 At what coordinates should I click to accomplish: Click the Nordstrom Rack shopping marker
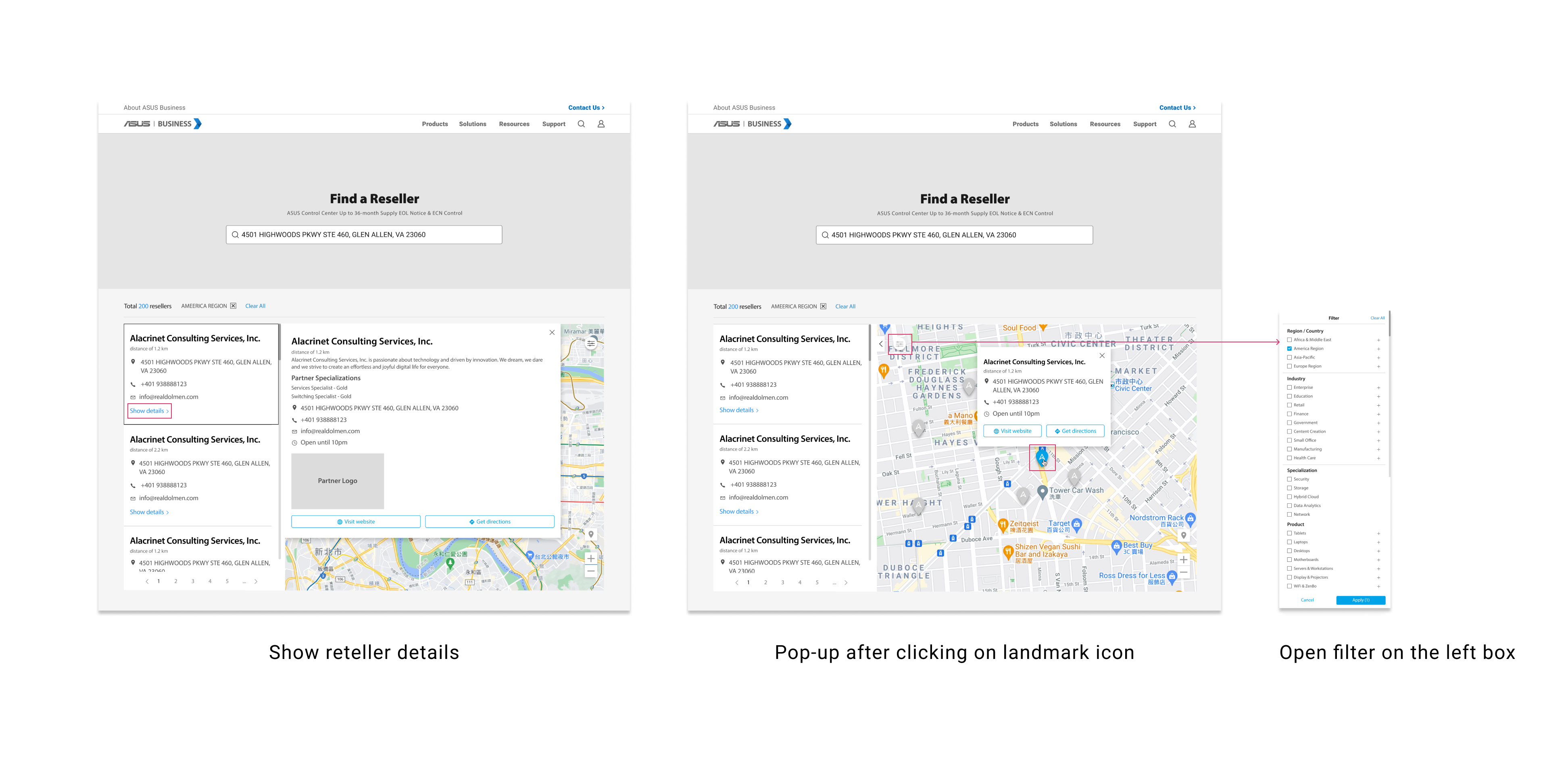tap(1191, 518)
